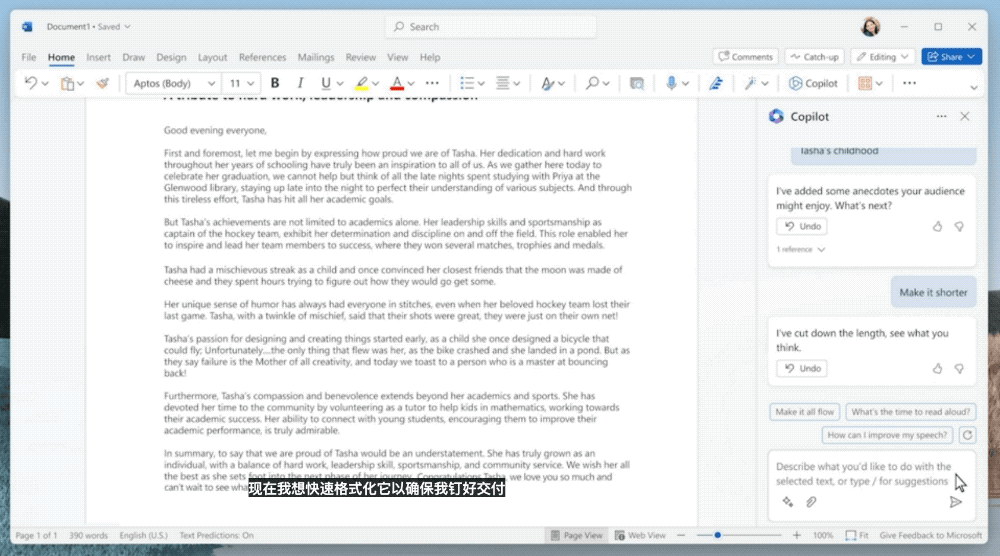Screen dimensions: 1000x556
Task: Refresh the Copilot suggestion prompts
Action: tap(966, 435)
